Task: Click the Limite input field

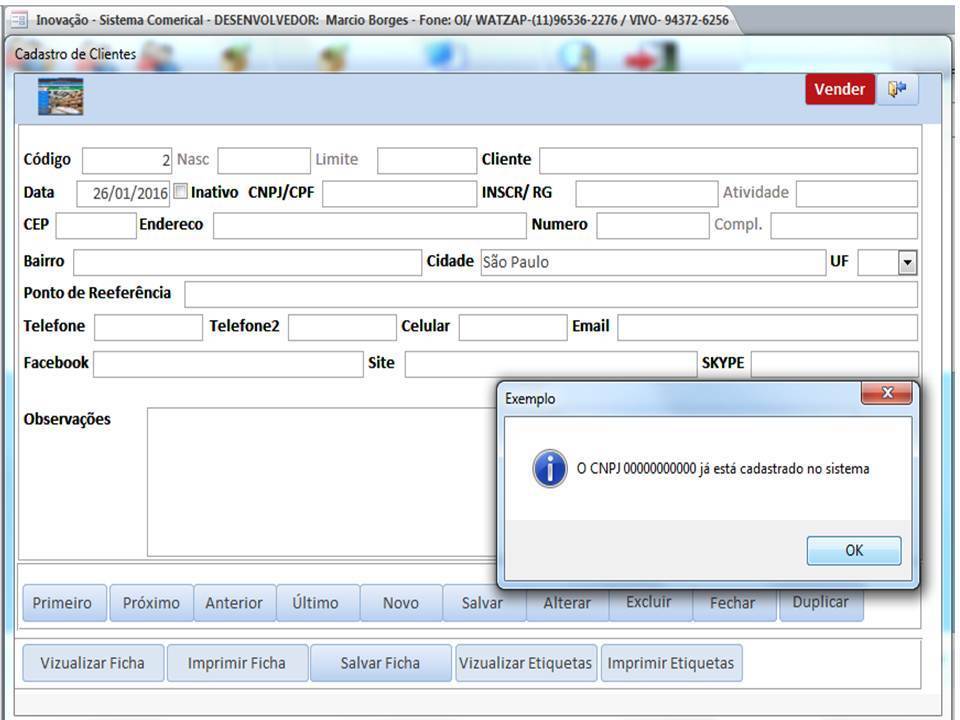Action: [427, 160]
